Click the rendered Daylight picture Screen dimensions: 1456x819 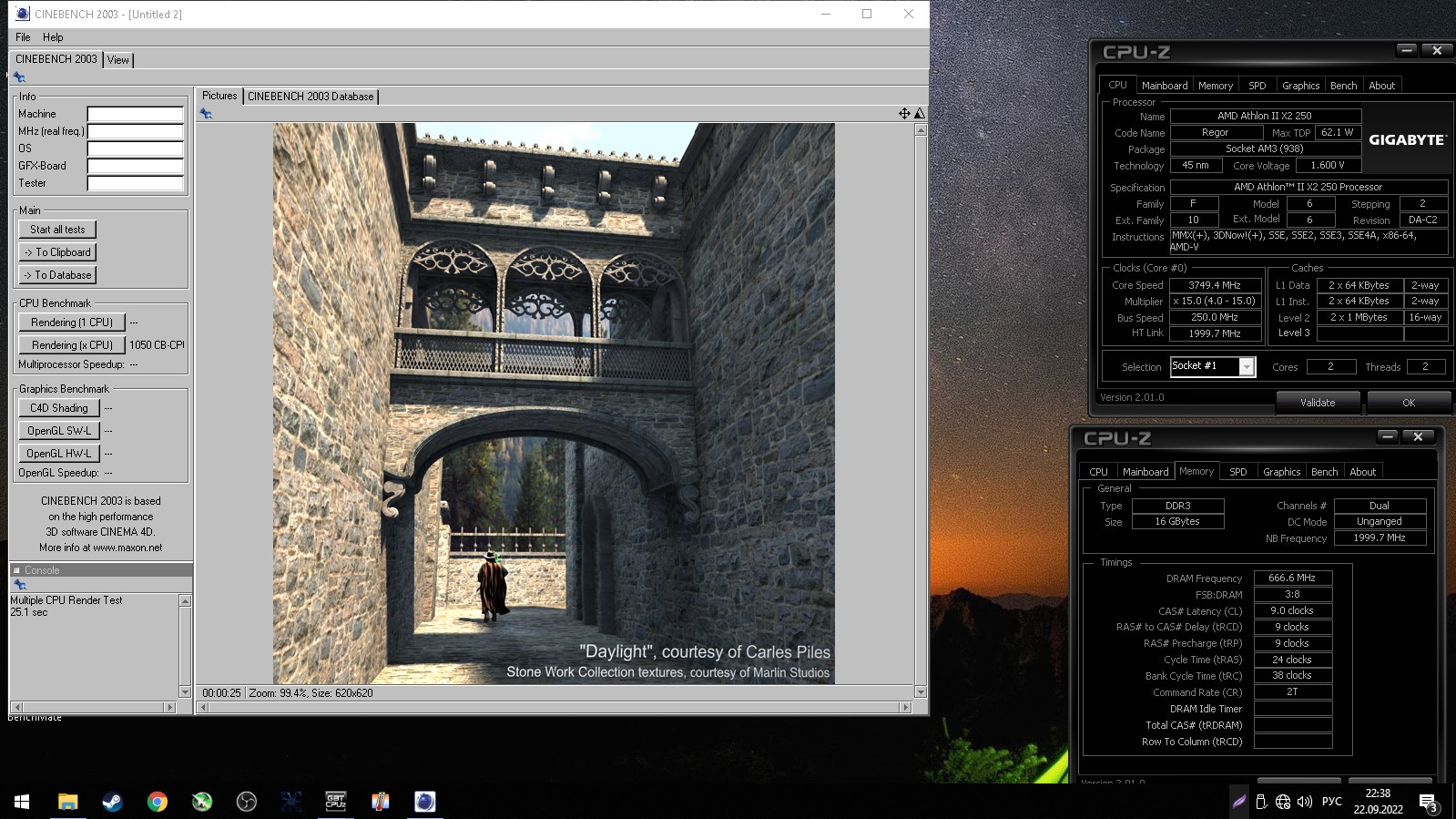(554, 404)
